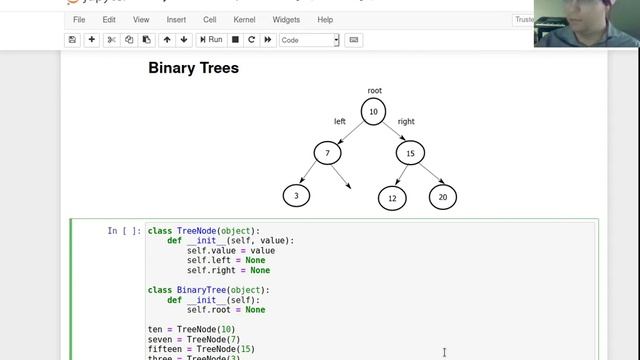This screenshot has width=640, height=360.
Task: Open the Help menu
Action: click(x=325, y=20)
